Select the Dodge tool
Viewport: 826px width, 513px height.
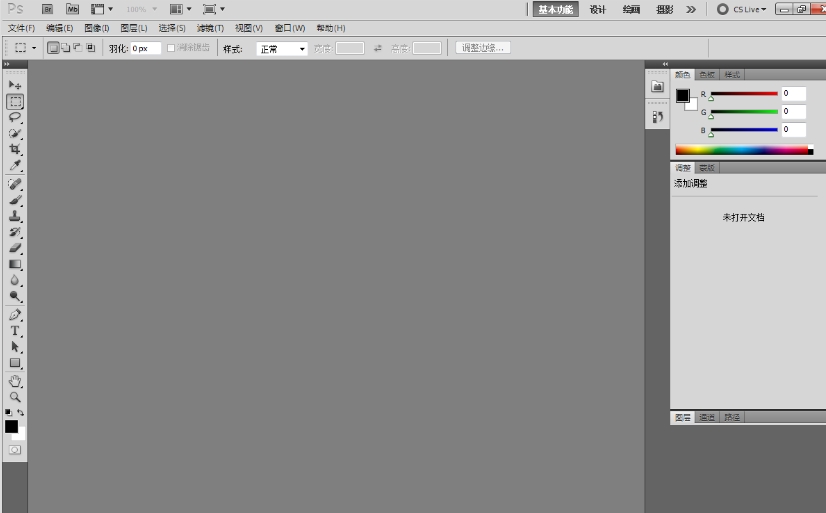click(15, 297)
